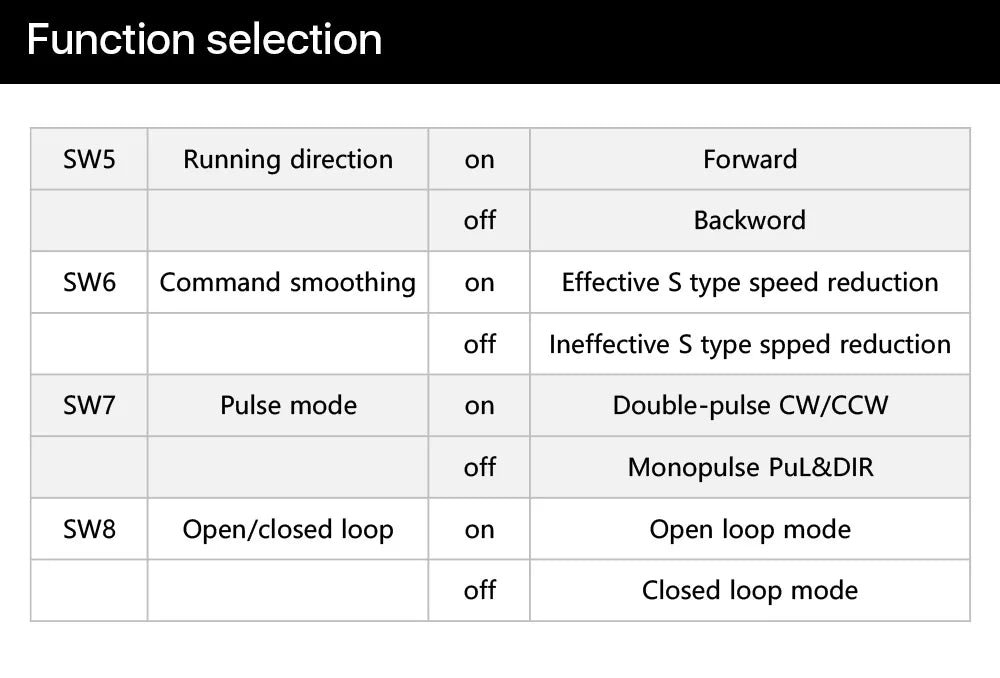Select the SW6 cell
Viewport: 1000px width, 678px height.
(x=89, y=282)
